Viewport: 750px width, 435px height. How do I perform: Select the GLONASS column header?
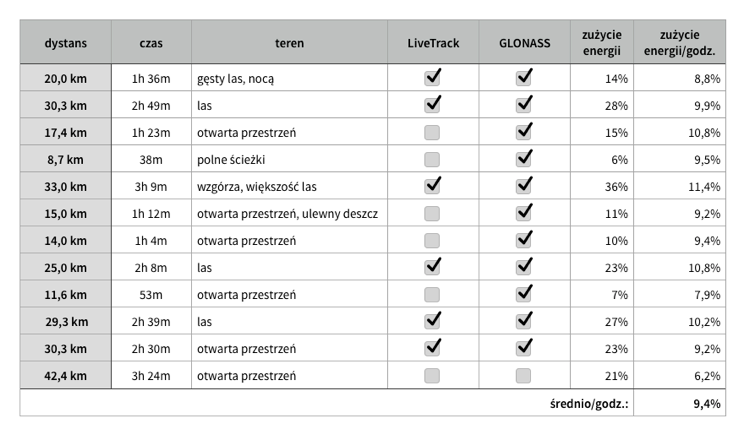[x=524, y=42]
